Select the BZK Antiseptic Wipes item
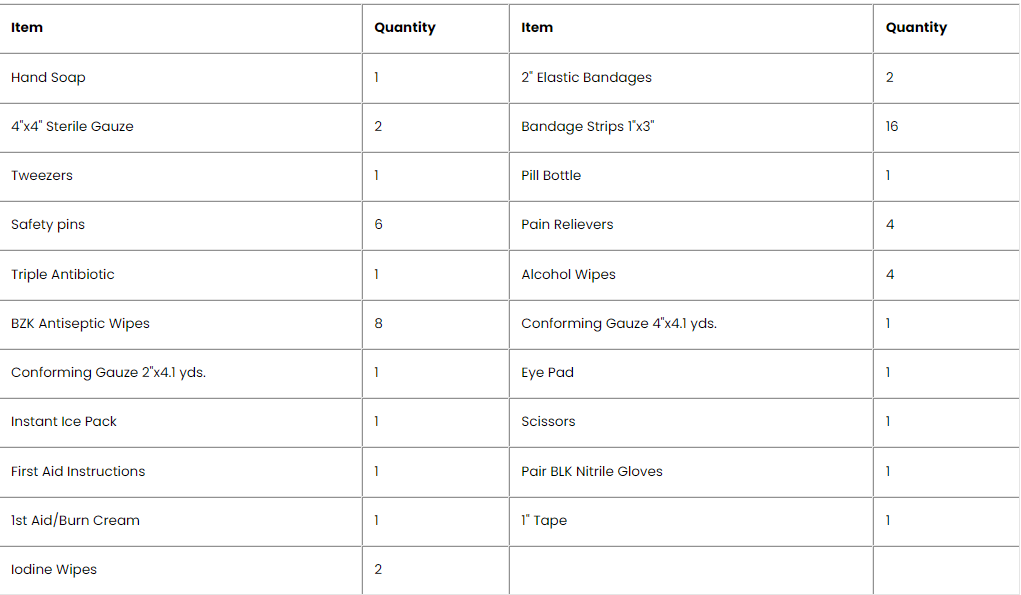Image resolution: width=1021 pixels, height=595 pixels. (x=80, y=324)
